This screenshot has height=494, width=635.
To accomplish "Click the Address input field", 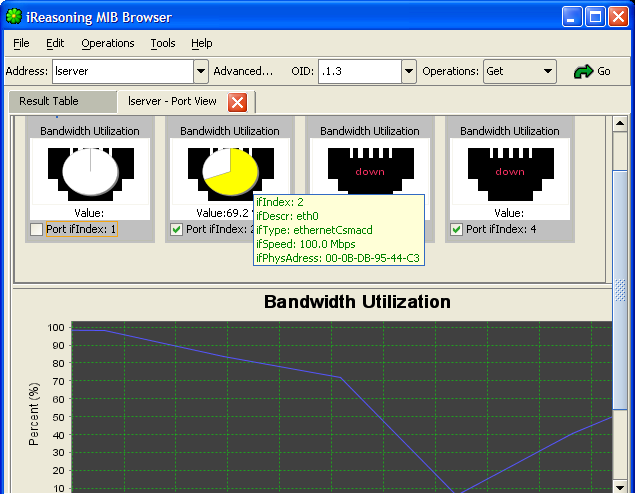I will 121,71.
